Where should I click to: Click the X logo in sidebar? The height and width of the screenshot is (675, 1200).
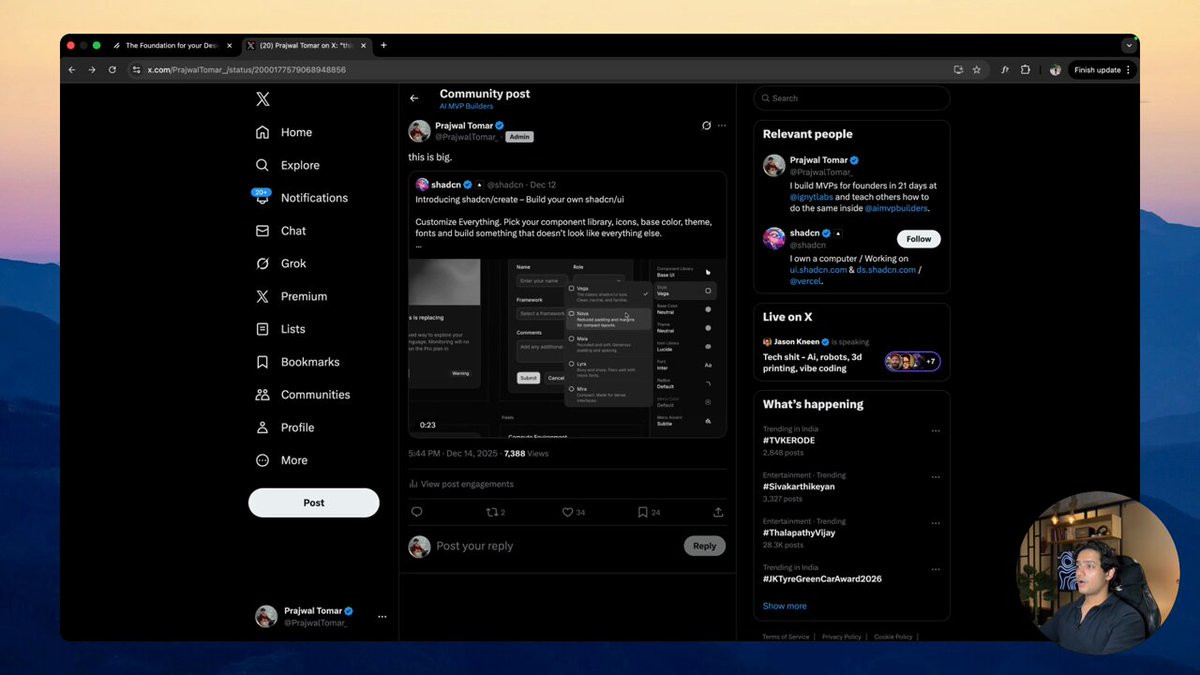pos(262,99)
